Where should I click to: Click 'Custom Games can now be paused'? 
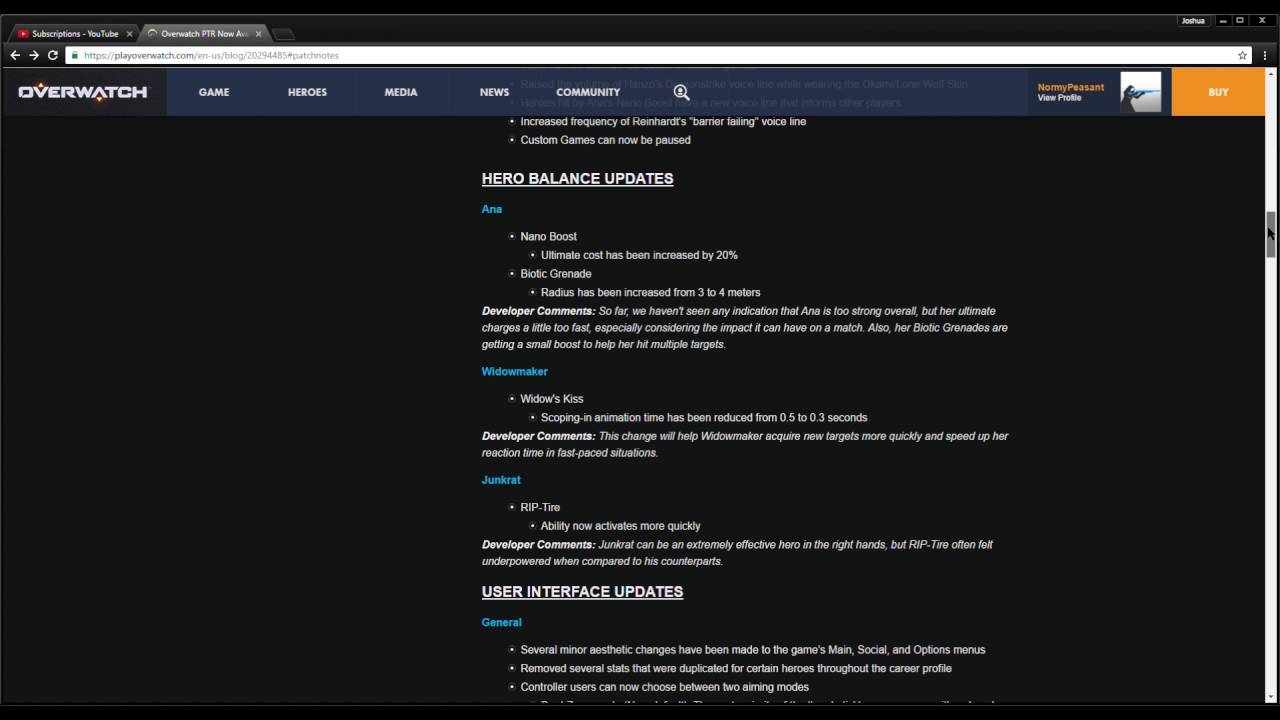coord(605,140)
